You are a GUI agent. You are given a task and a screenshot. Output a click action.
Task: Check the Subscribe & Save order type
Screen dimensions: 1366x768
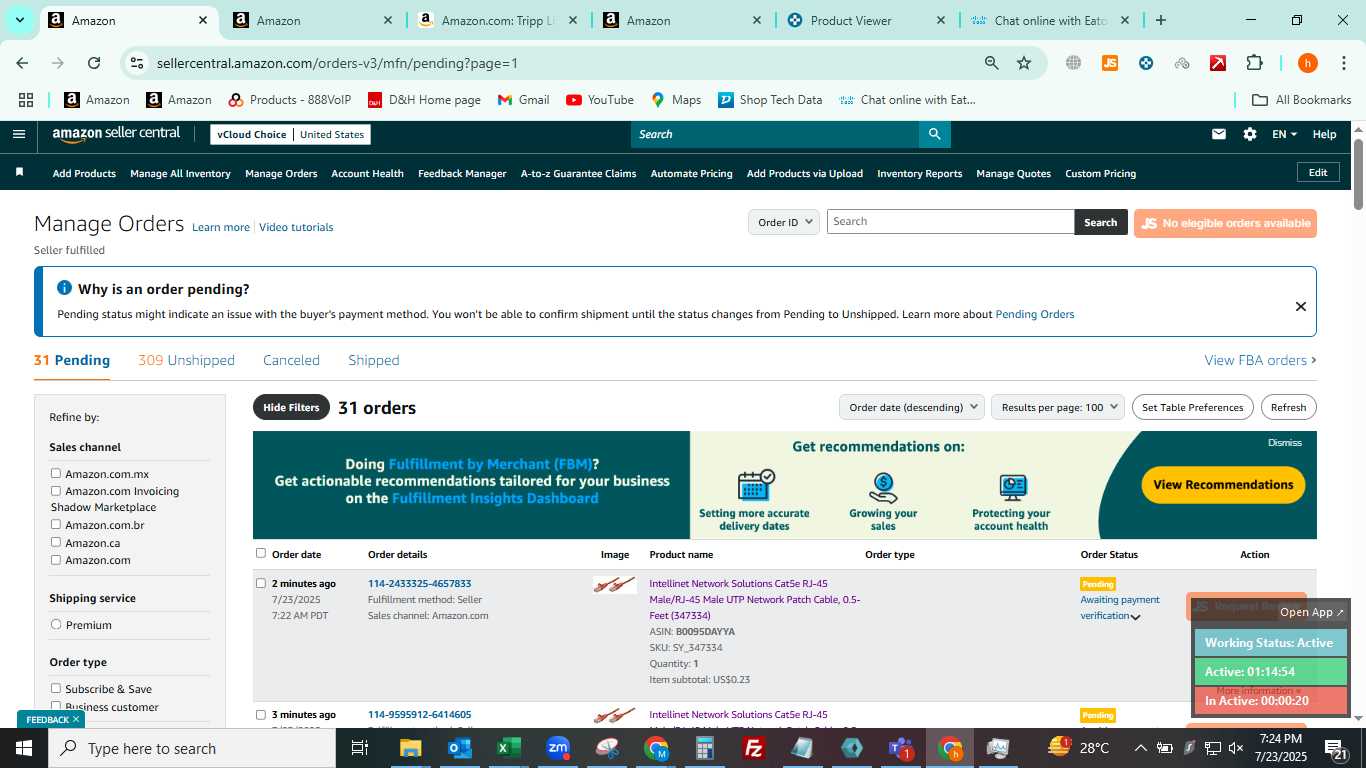(56, 688)
